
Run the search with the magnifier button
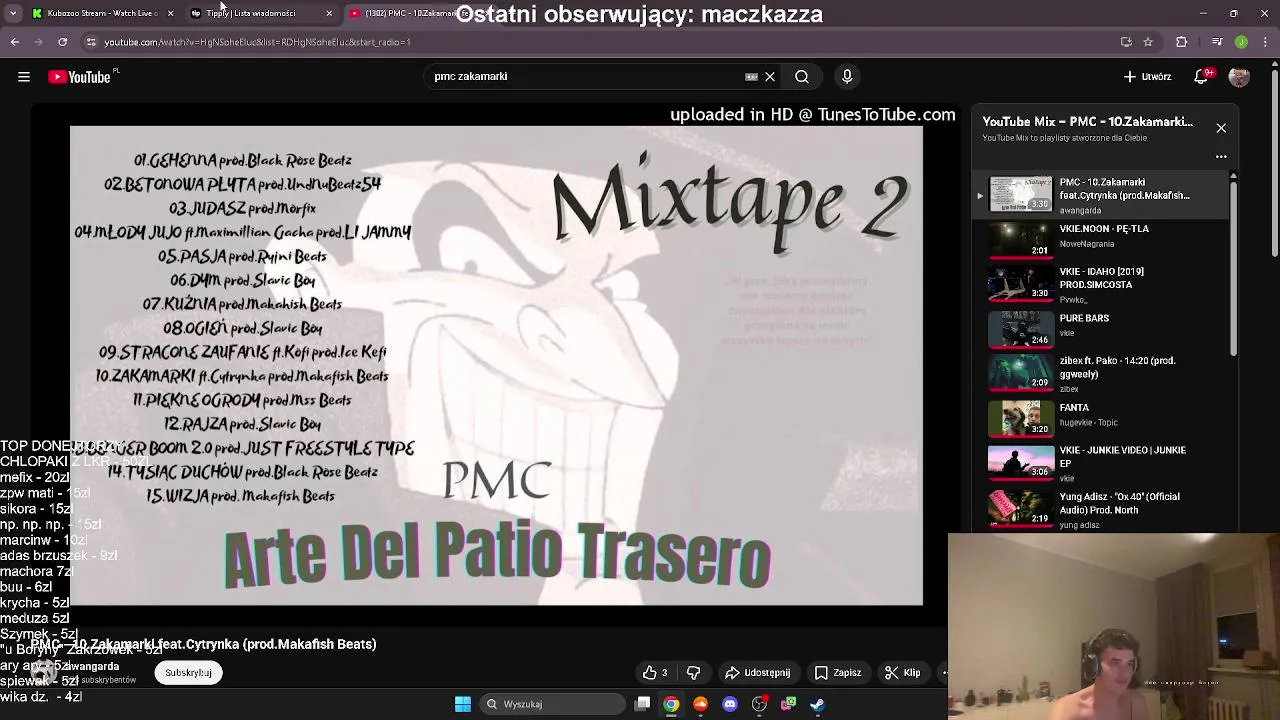coord(802,77)
